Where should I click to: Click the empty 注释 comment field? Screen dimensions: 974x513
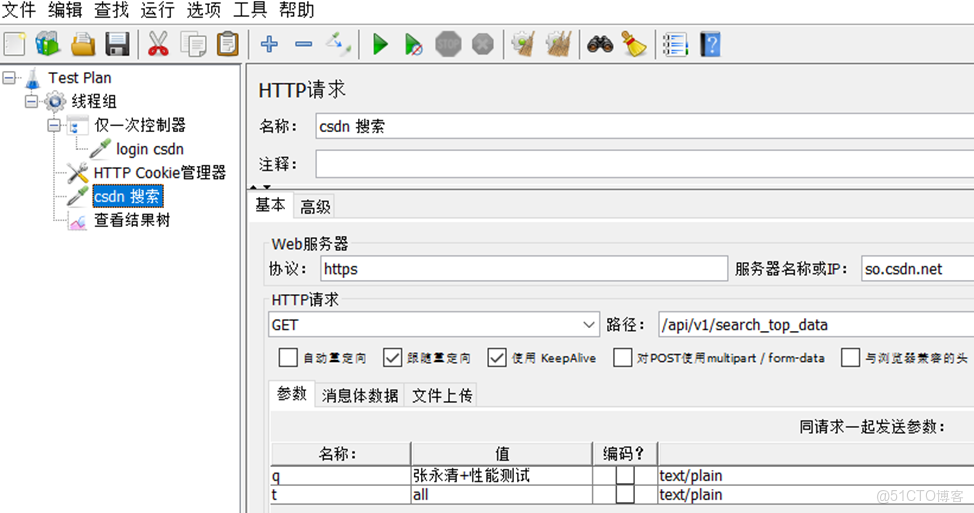click(x=644, y=164)
